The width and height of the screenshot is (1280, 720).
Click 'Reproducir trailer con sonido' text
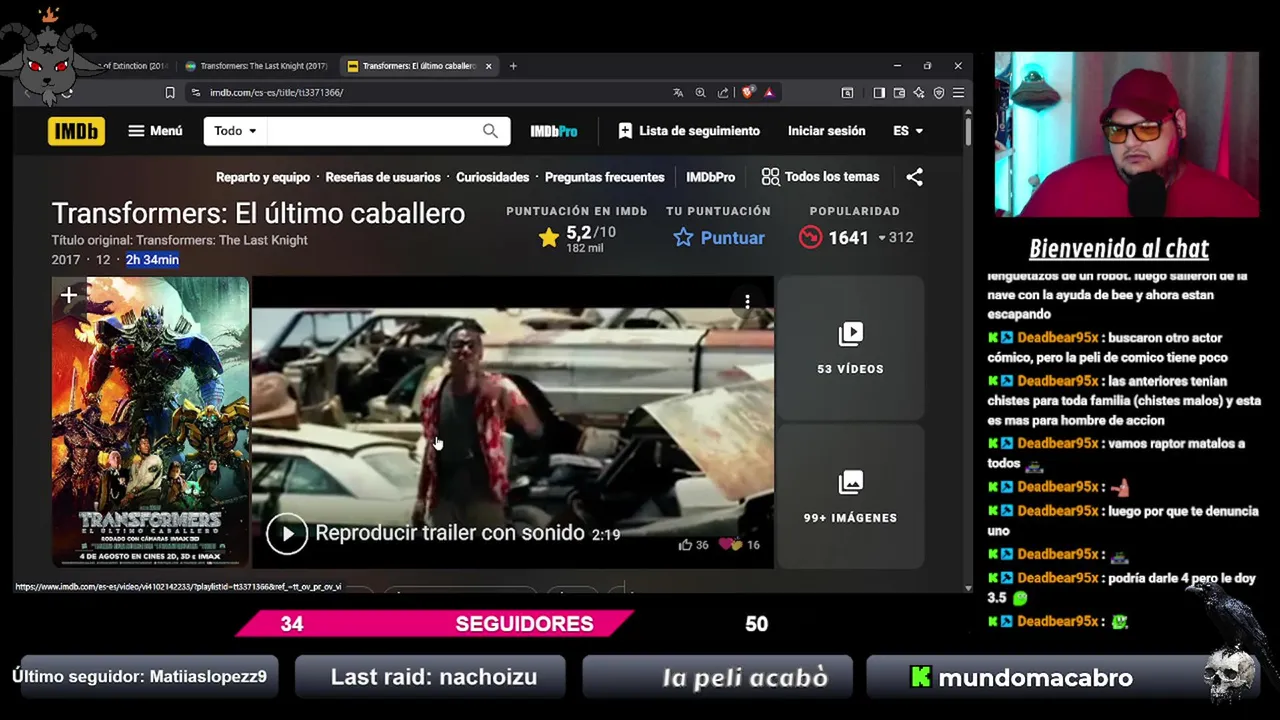tap(449, 533)
